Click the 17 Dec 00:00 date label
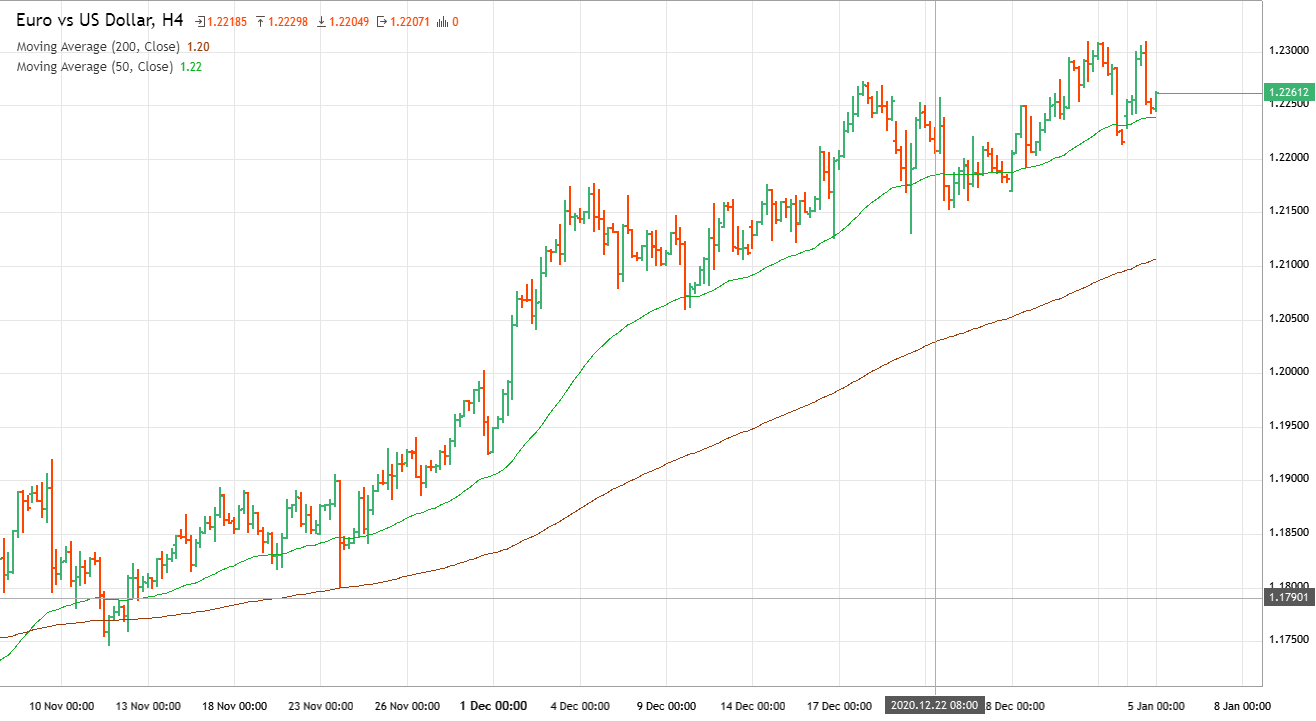Screen dimensions: 1316x721 (x=838, y=706)
